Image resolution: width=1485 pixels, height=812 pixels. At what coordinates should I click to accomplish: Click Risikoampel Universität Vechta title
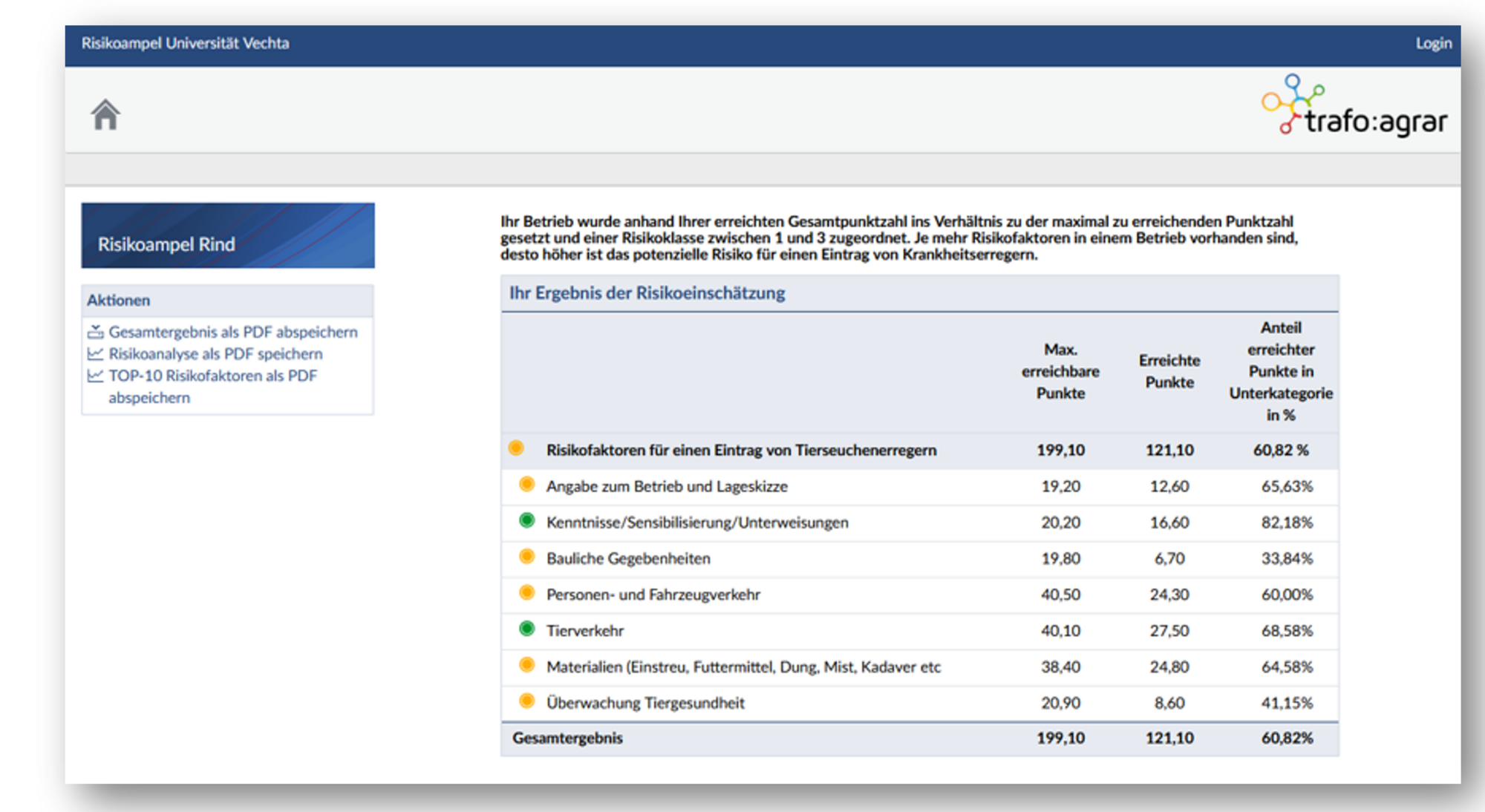pos(185,44)
